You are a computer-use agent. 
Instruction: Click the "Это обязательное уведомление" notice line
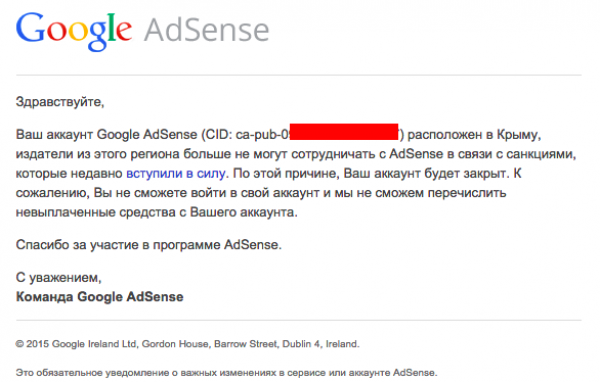226,372
